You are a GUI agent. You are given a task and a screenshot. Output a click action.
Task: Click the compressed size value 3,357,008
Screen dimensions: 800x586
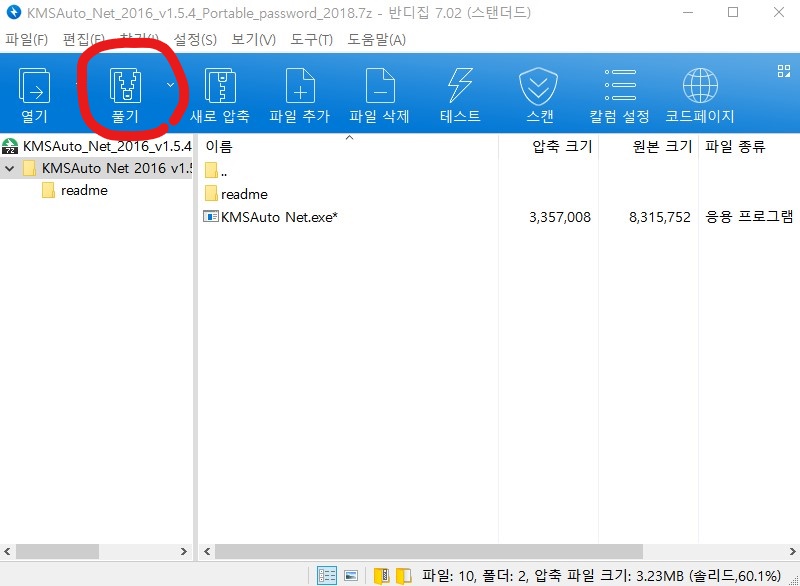[x=560, y=217]
